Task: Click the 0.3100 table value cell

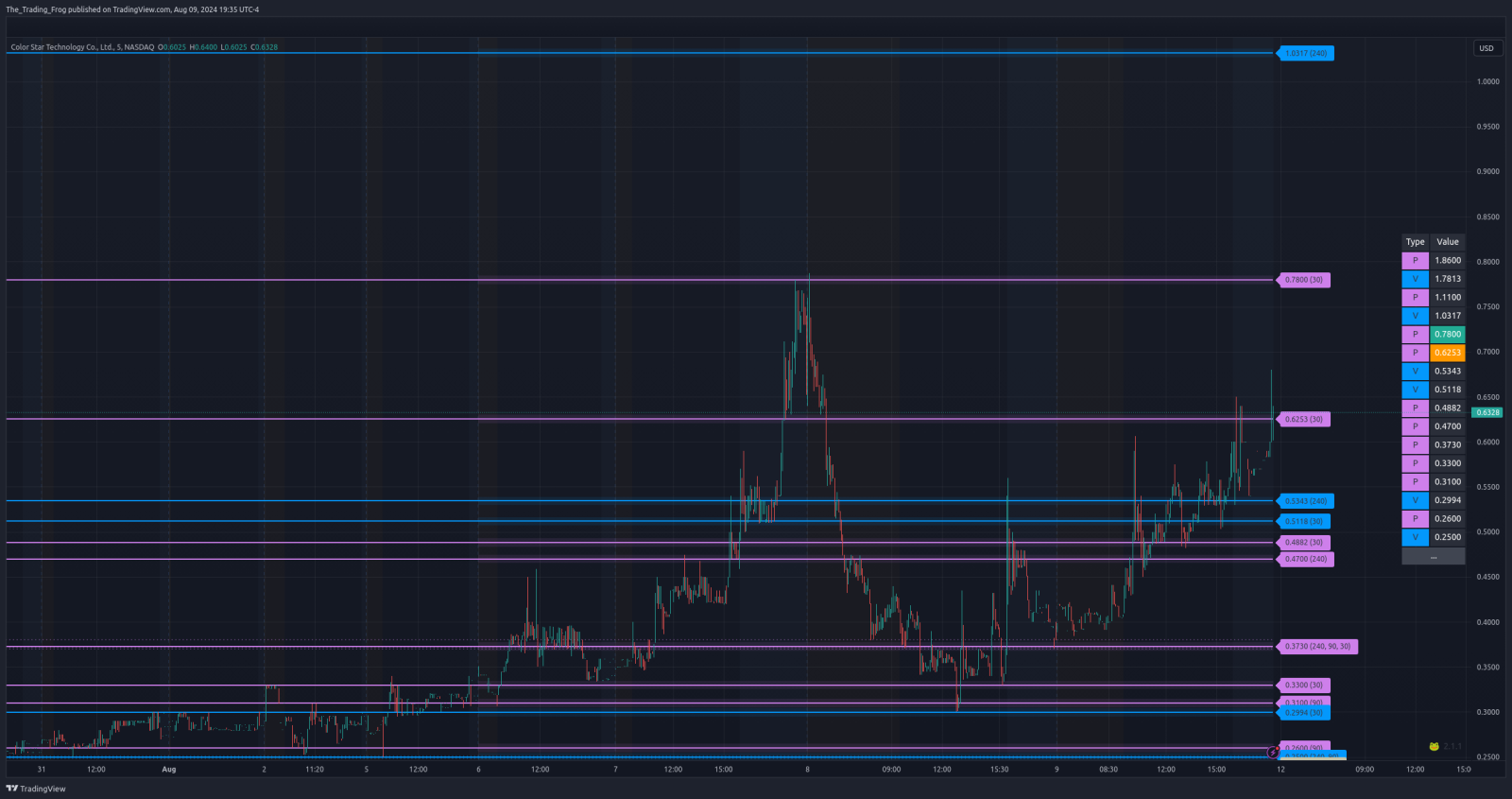Action: coord(1448,481)
